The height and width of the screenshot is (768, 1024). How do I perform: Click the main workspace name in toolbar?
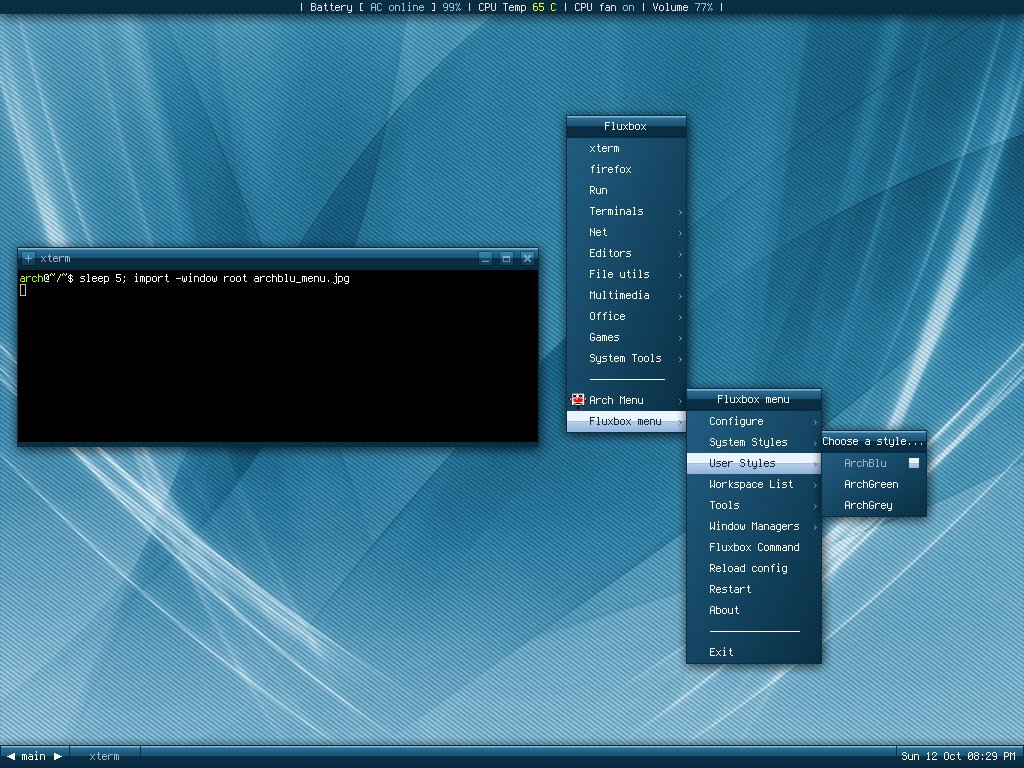(x=33, y=756)
